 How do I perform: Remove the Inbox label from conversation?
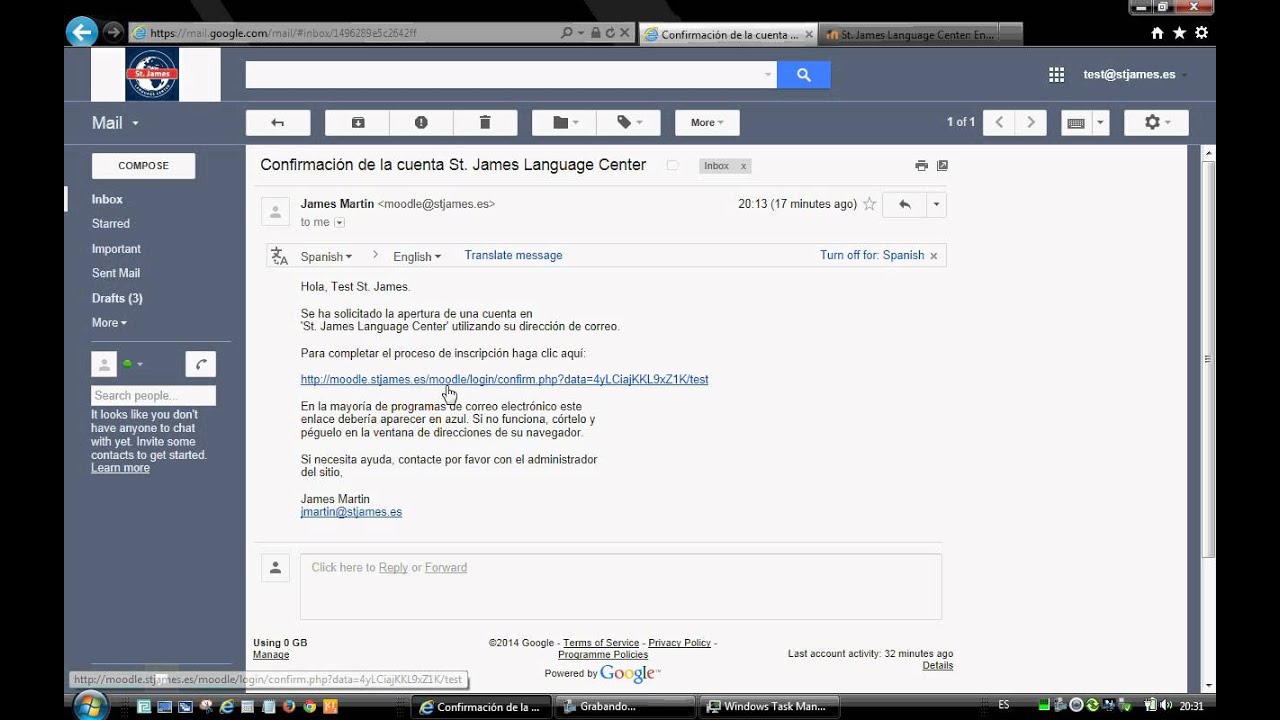click(x=743, y=166)
